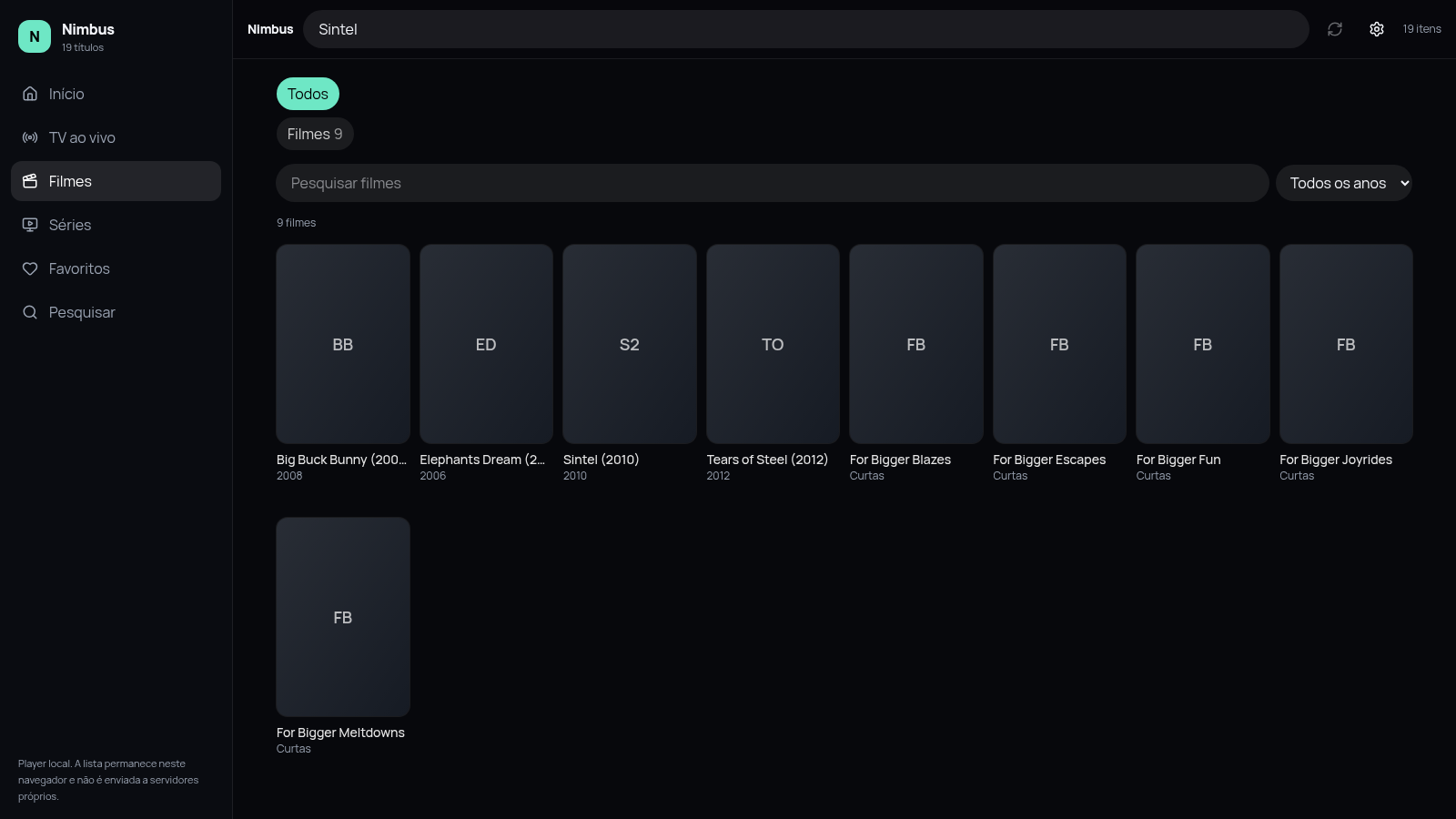Open the For Bigger Fun poster
The image size is (1456, 819).
[x=1203, y=344]
